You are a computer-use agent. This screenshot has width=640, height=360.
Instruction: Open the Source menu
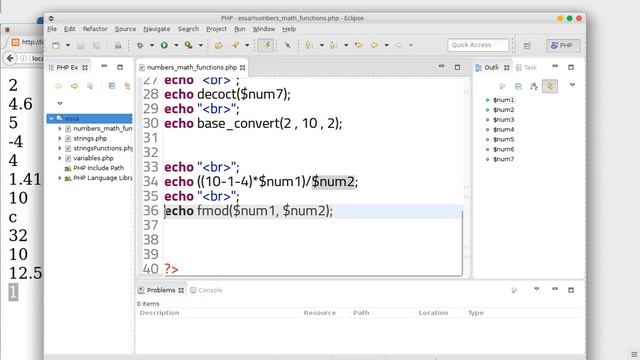click(125, 29)
